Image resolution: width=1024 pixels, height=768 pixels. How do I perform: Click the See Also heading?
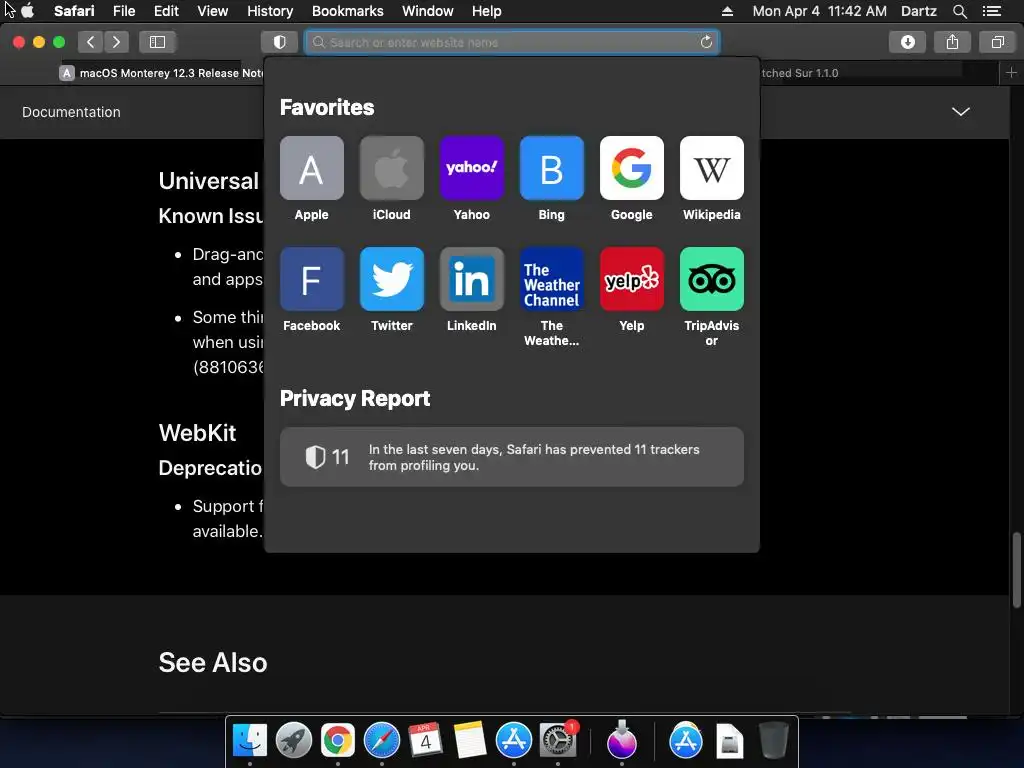click(213, 662)
